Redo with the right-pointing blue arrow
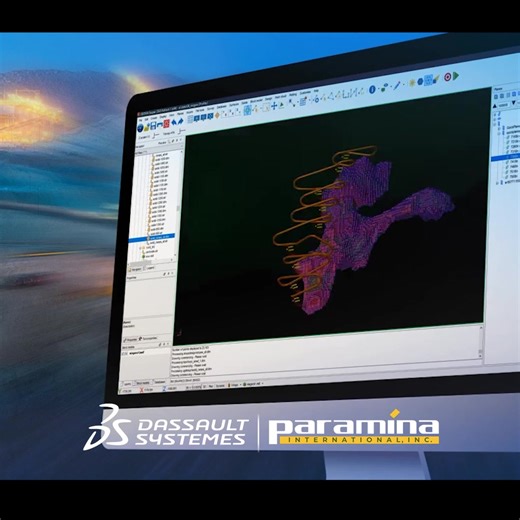520x520 pixels. (181, 121)
